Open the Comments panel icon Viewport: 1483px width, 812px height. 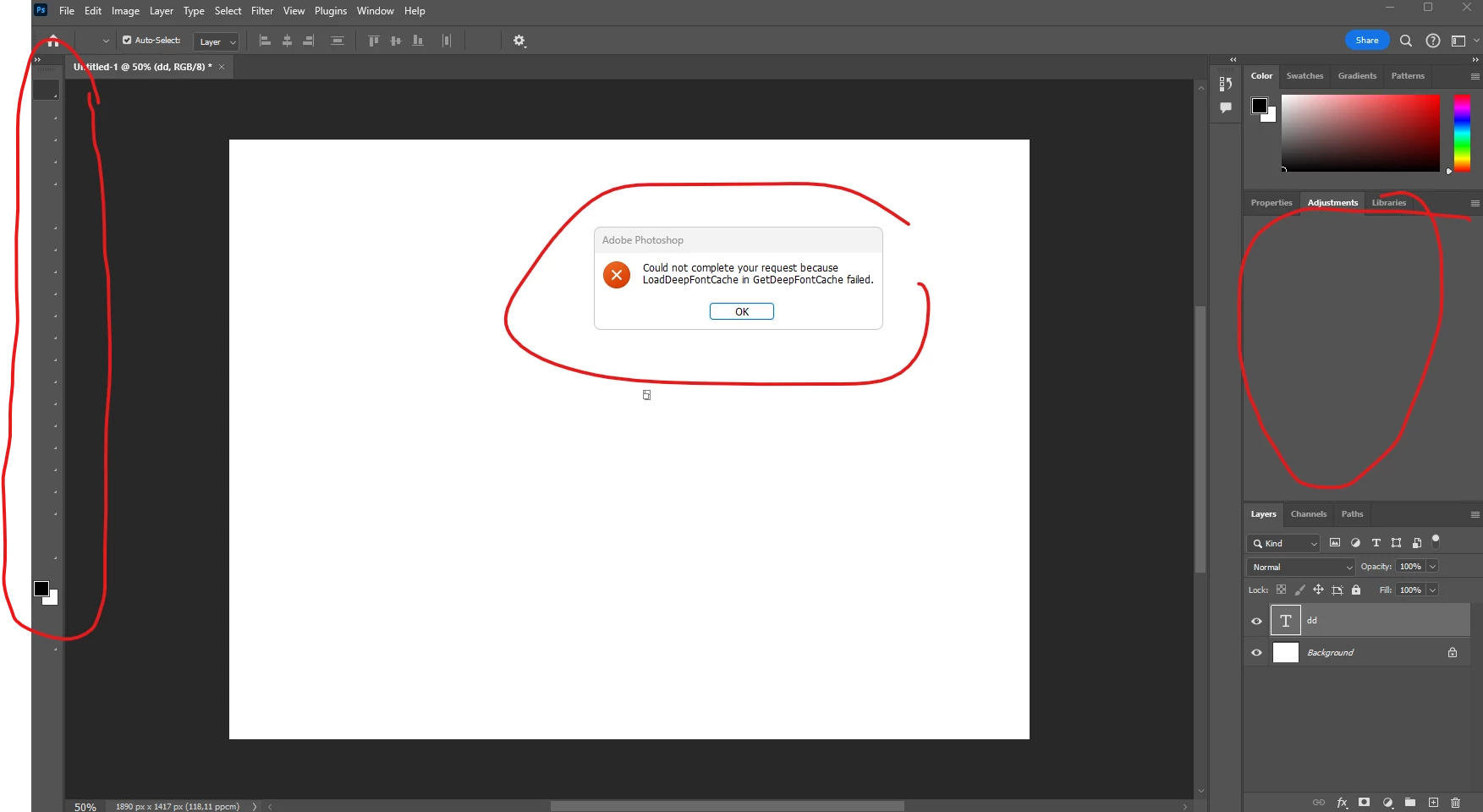[x=1226, y=107]
